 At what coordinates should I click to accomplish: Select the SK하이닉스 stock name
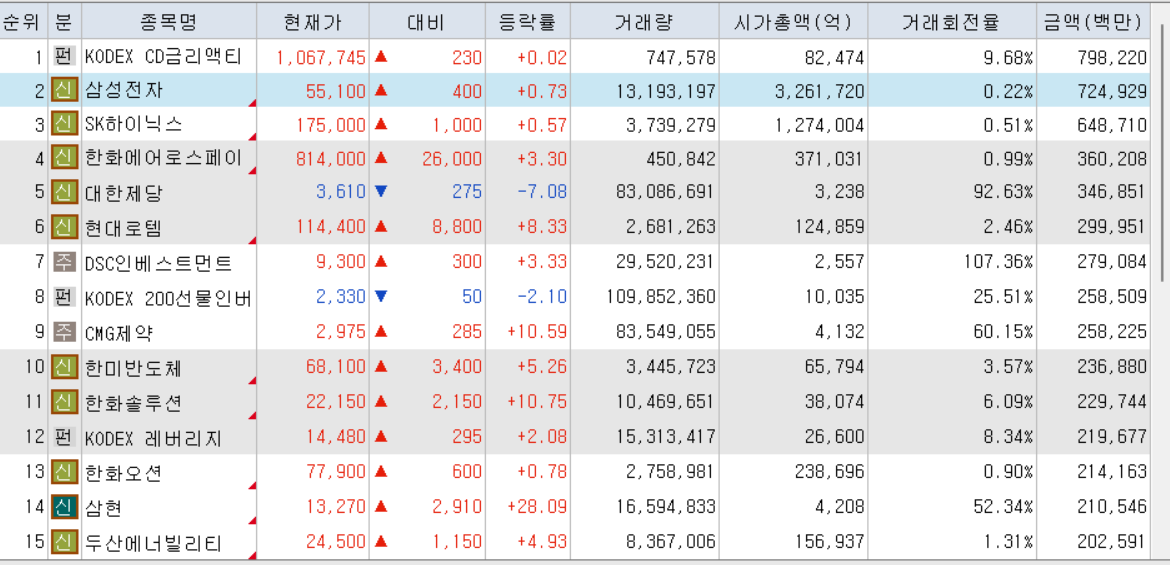134,125
